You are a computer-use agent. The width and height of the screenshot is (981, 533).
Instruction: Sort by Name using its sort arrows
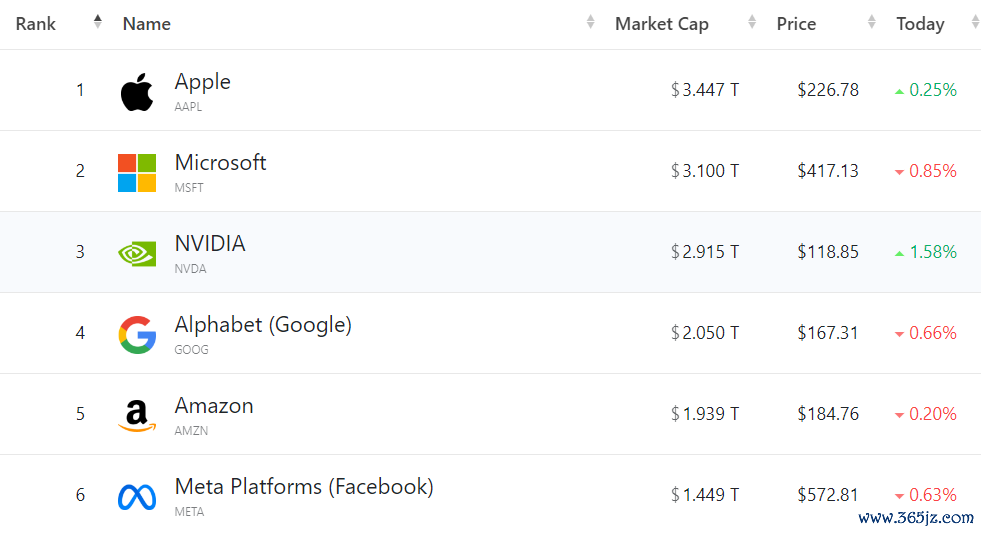[x=590, y=22]
